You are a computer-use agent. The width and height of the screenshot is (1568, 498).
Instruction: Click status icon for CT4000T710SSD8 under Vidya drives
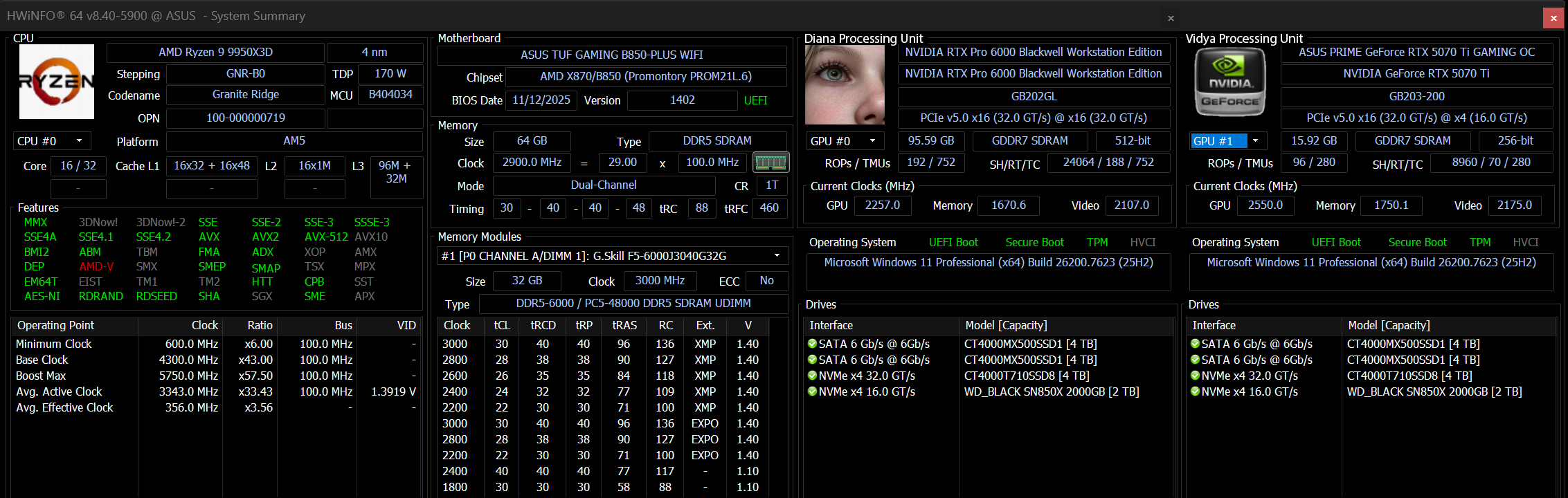[x=1195, y=376]
